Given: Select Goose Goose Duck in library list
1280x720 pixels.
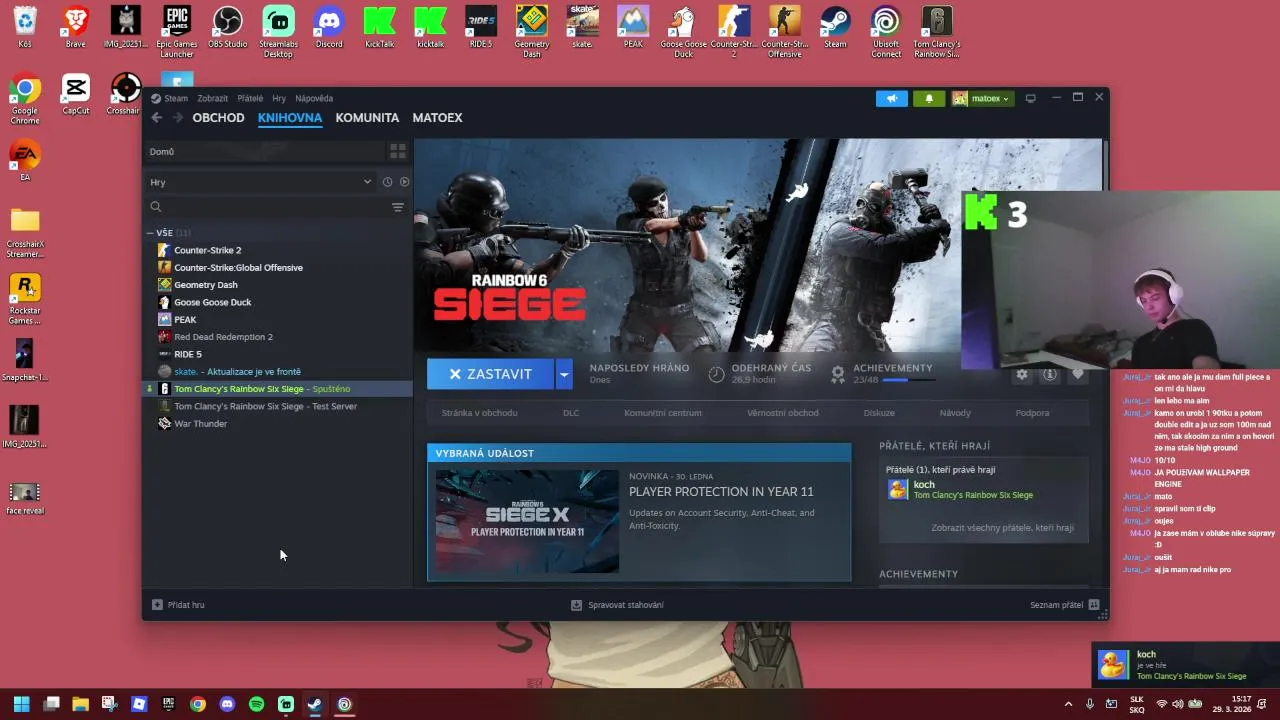Looking at the screenshot, I should point(278,302).
